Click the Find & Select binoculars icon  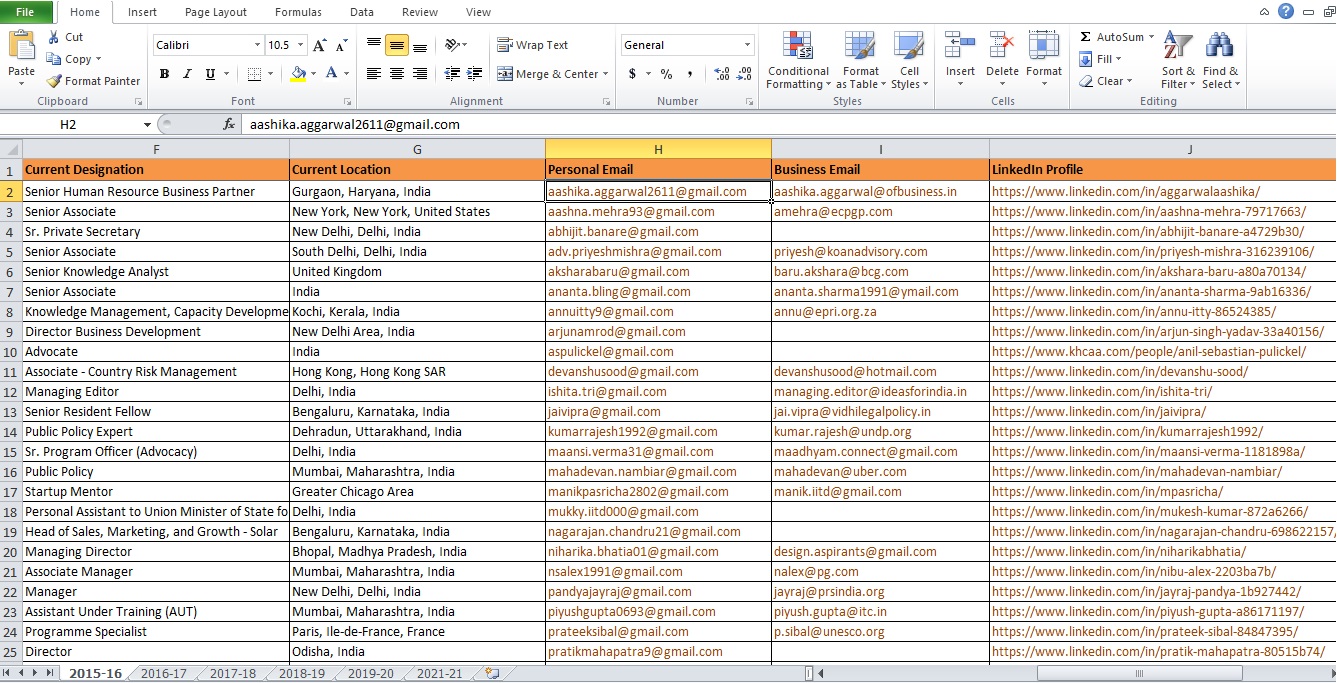pyautogui.click(x=1220, y=45)
